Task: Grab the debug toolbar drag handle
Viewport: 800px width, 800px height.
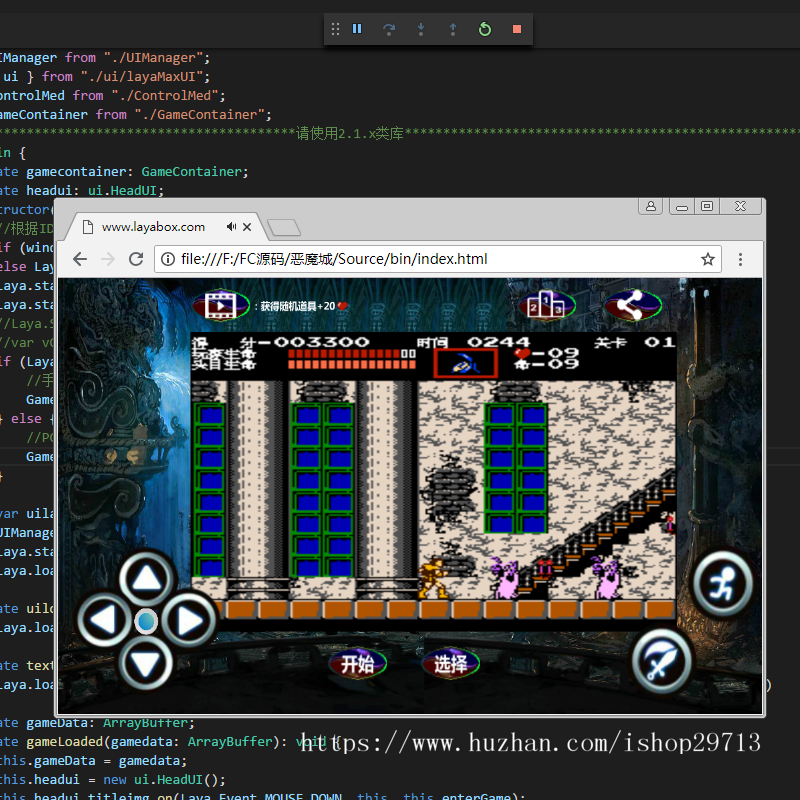Action: [335, 29]
